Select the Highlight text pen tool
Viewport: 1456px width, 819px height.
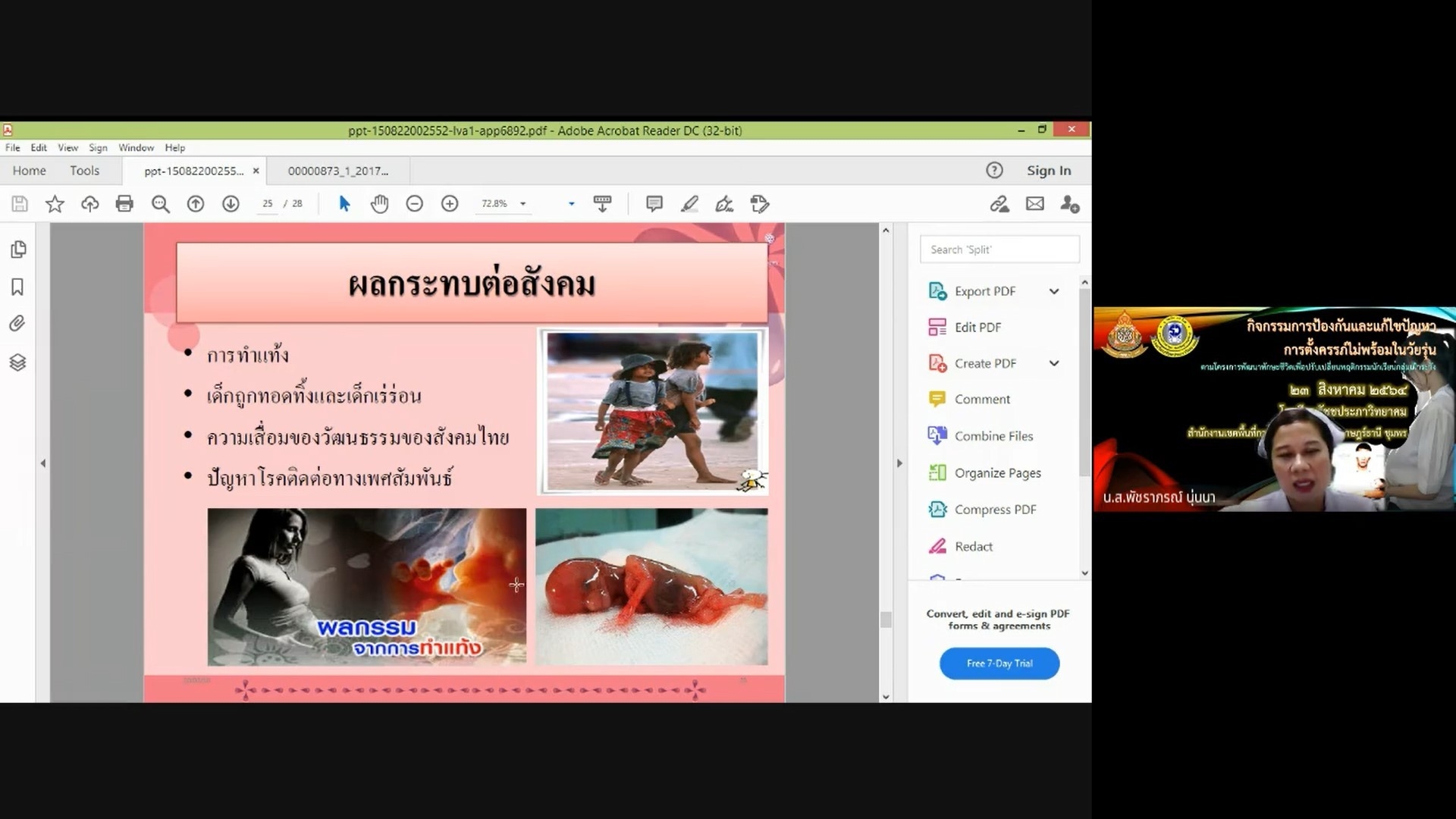click(x=689, y=203)
